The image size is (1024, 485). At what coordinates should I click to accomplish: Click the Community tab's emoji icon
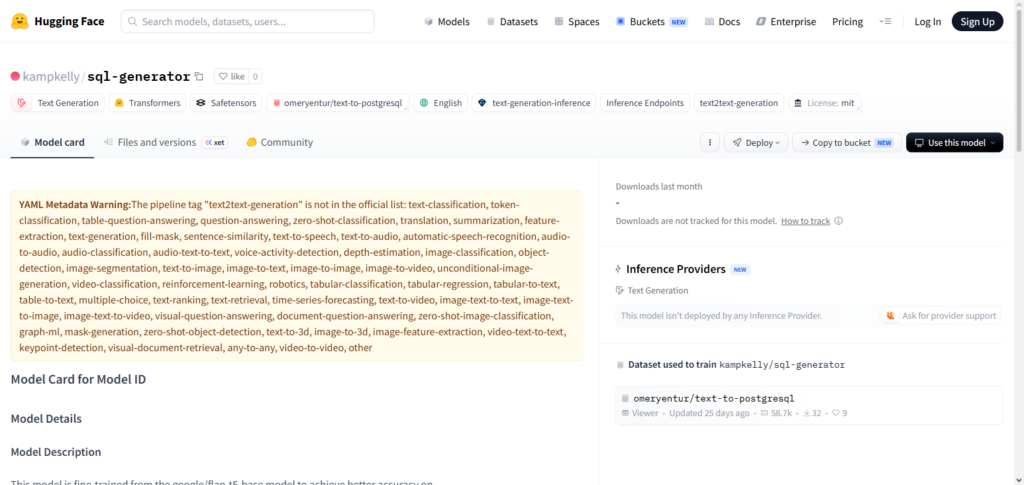(251, 142)
